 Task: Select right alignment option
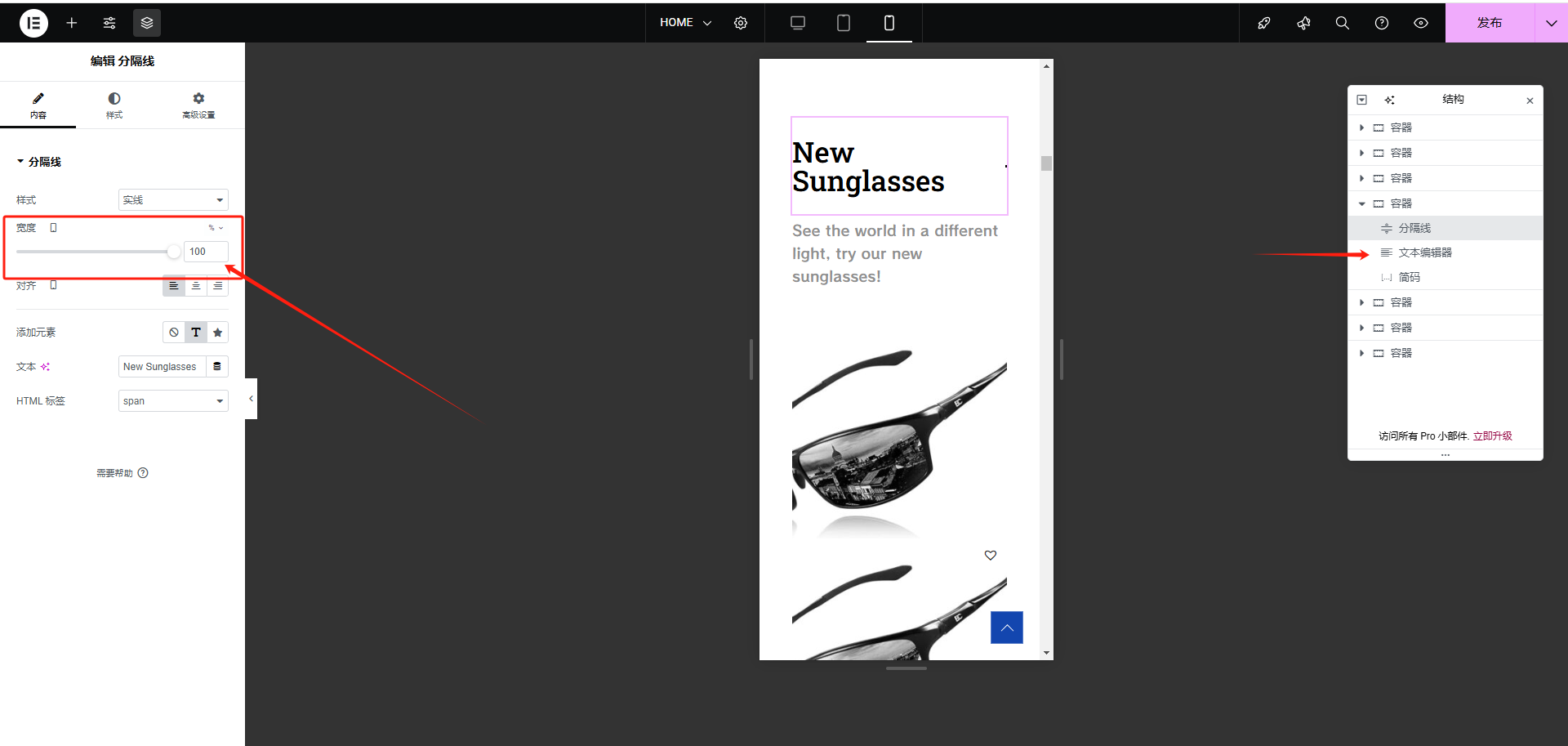(x=218, y=286)
